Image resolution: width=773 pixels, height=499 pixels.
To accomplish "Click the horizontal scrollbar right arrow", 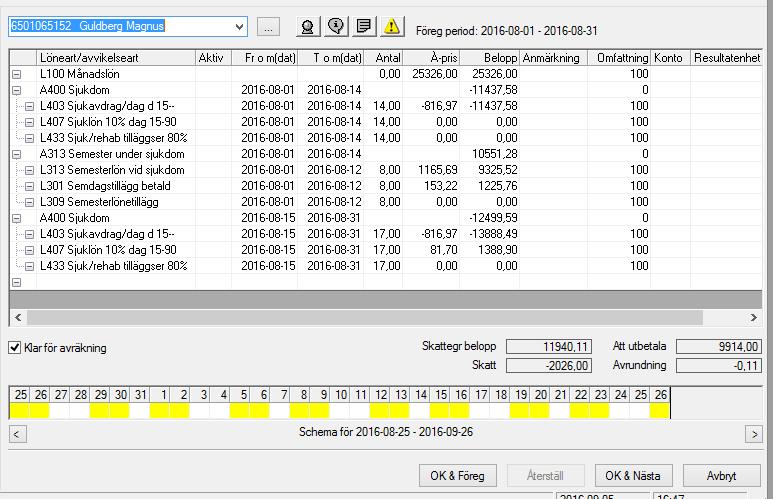I will (754, 318).
